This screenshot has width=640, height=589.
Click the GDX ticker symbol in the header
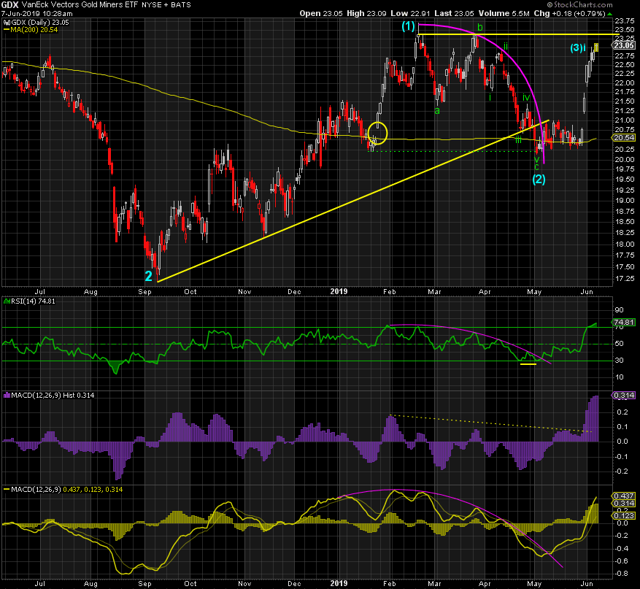[9, 5]
